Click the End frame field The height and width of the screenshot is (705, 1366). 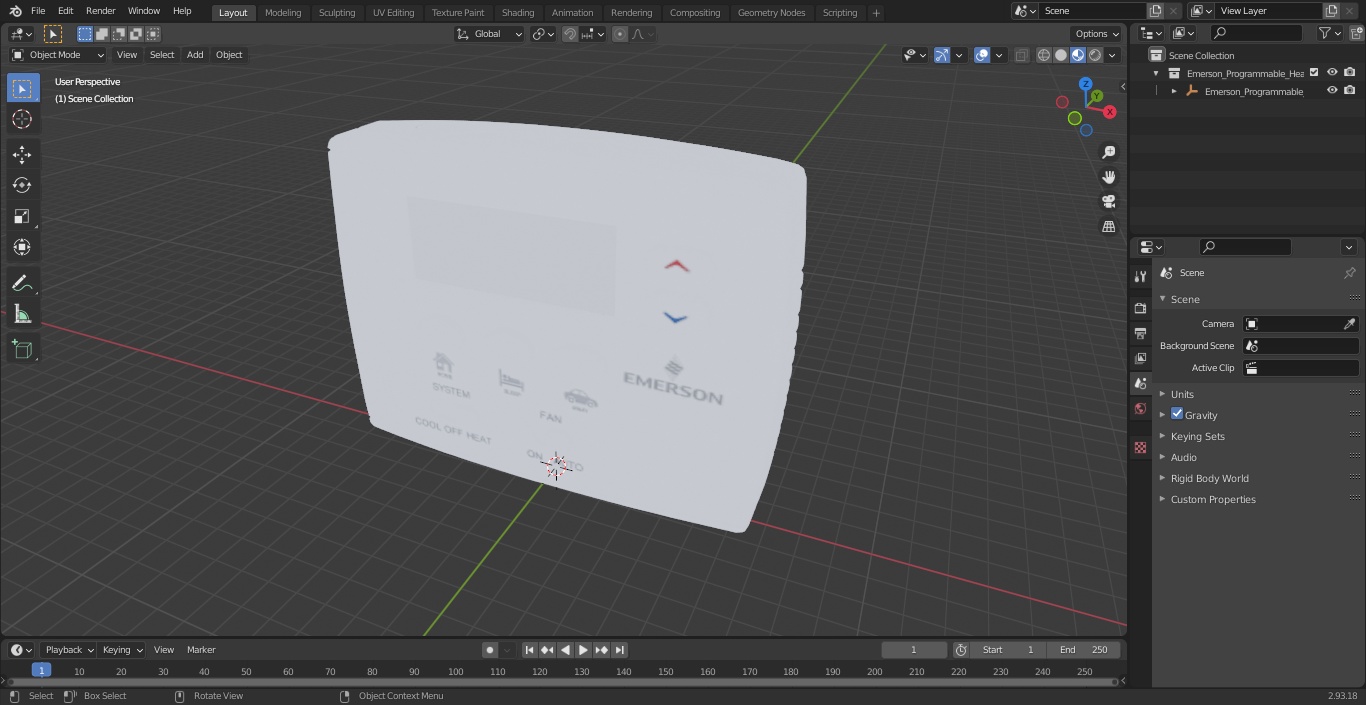[1083, 650]
